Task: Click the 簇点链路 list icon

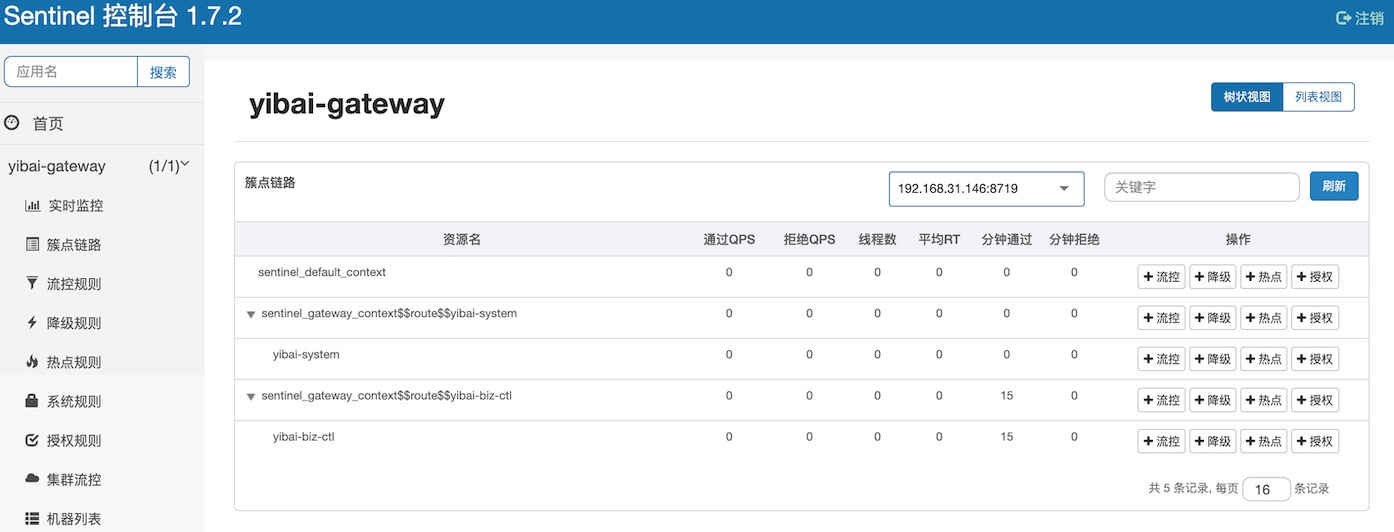Action: coord(32,244)
